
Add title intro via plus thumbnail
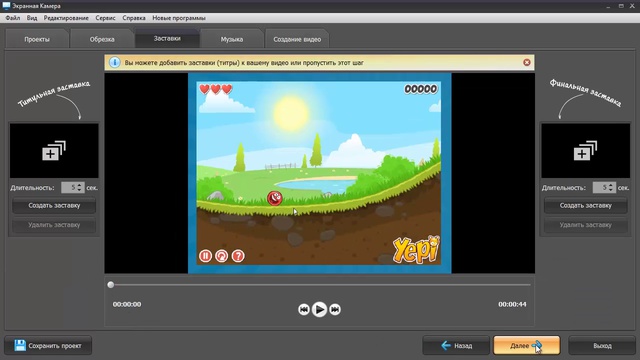54,151
